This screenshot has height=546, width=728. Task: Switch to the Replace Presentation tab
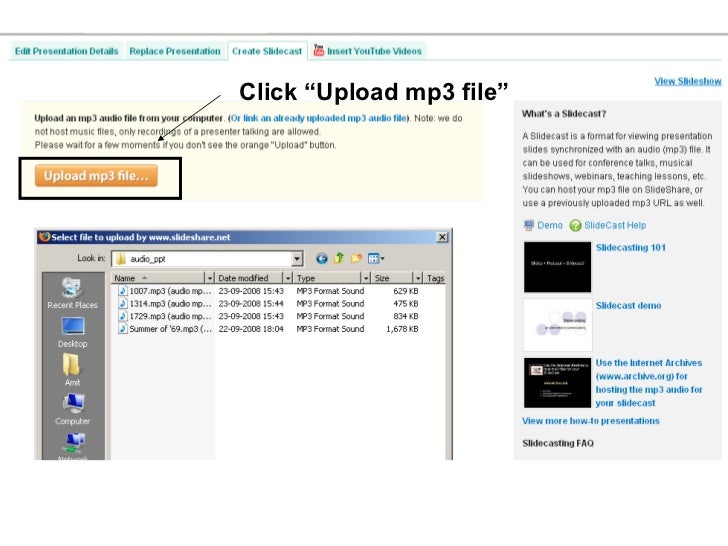tap(175, 51)
